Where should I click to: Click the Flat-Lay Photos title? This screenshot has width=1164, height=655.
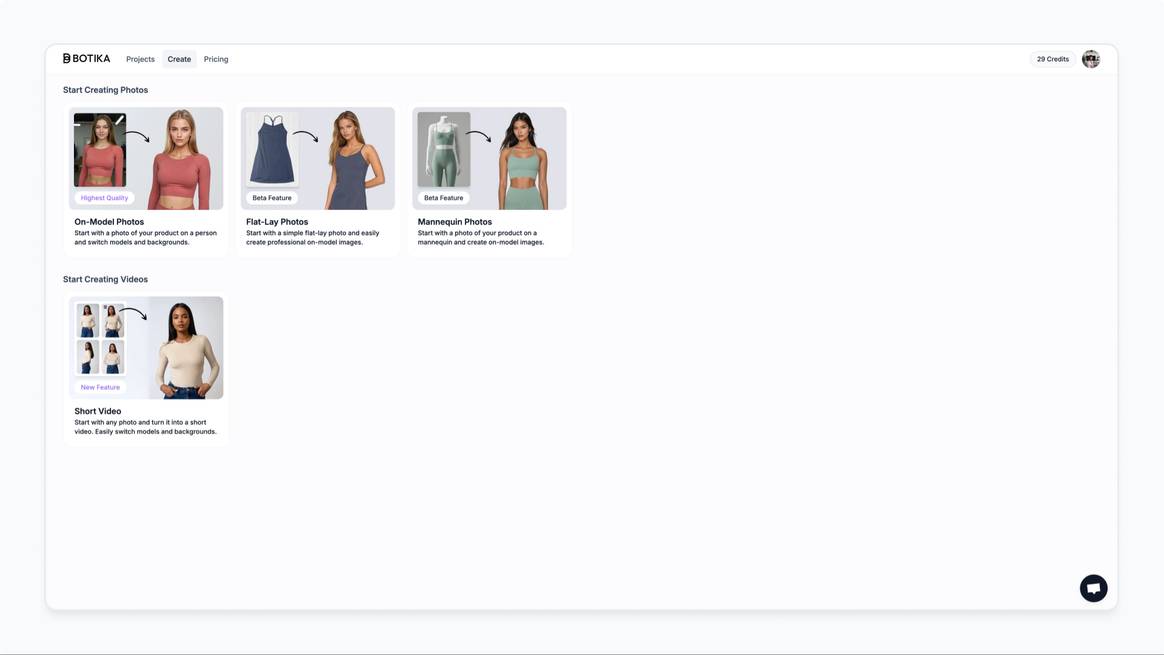click(277, 222)
